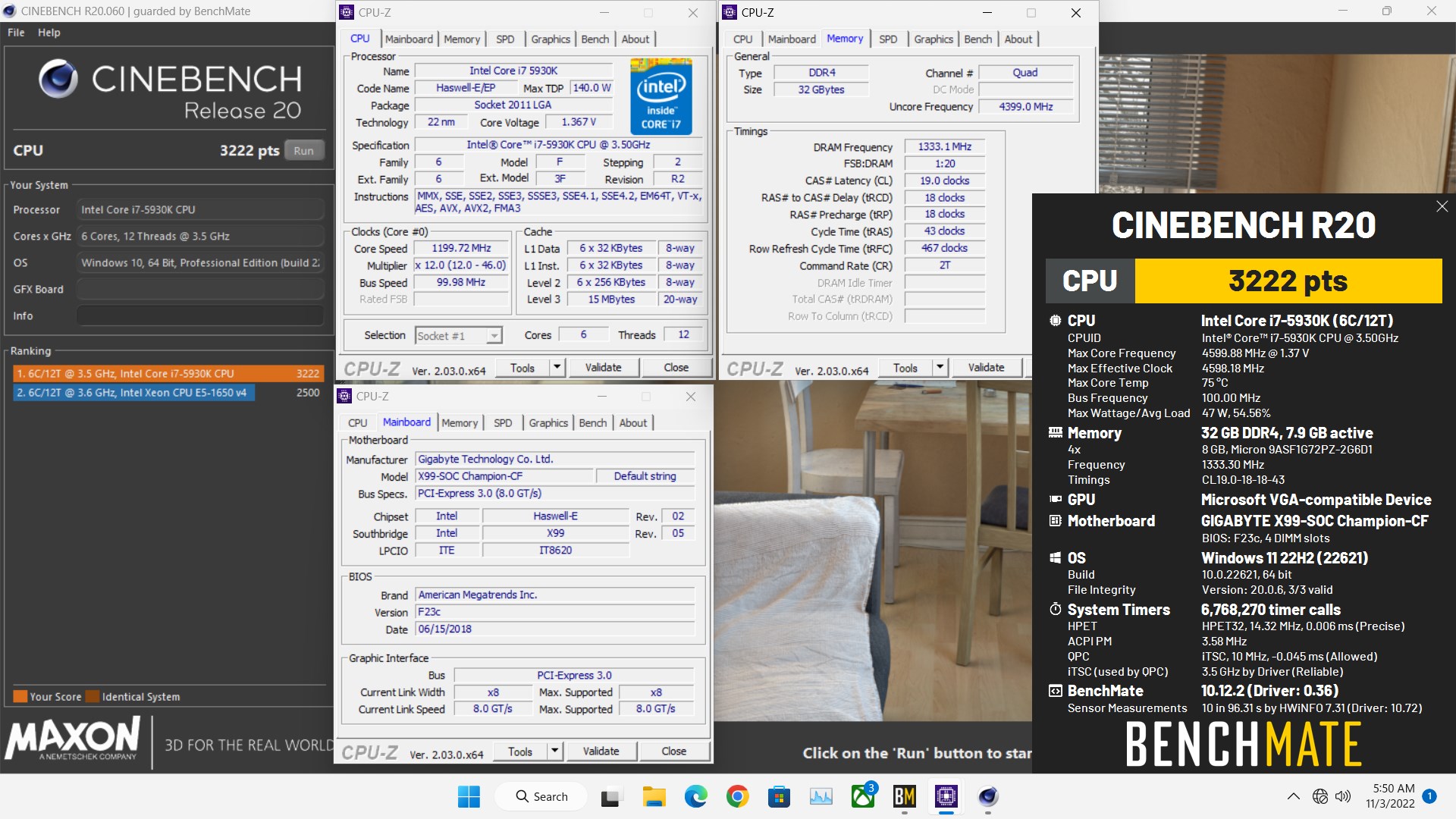Screen dimensions: 1456x819
Task: Click the Core Voltage 1.367 V value
Action: (579, 122)
